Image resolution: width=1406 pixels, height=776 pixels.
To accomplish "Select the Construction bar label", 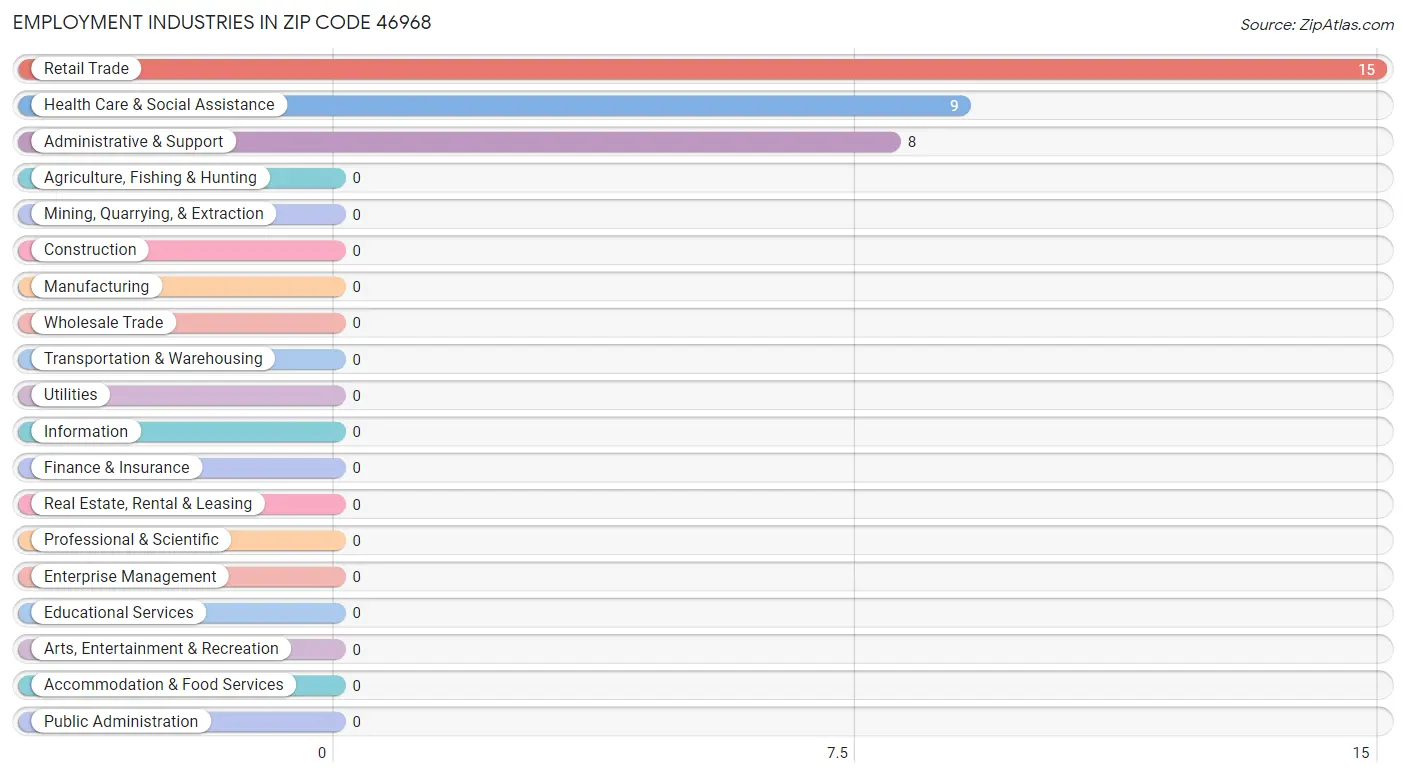I will [90, 250].
